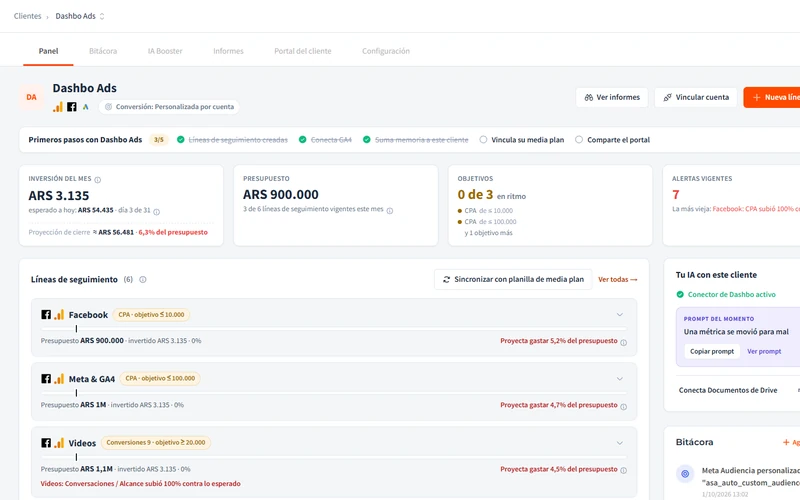Go to the Informes tab
The height and width of the screenshot is (500, 800).
point(228,51)
